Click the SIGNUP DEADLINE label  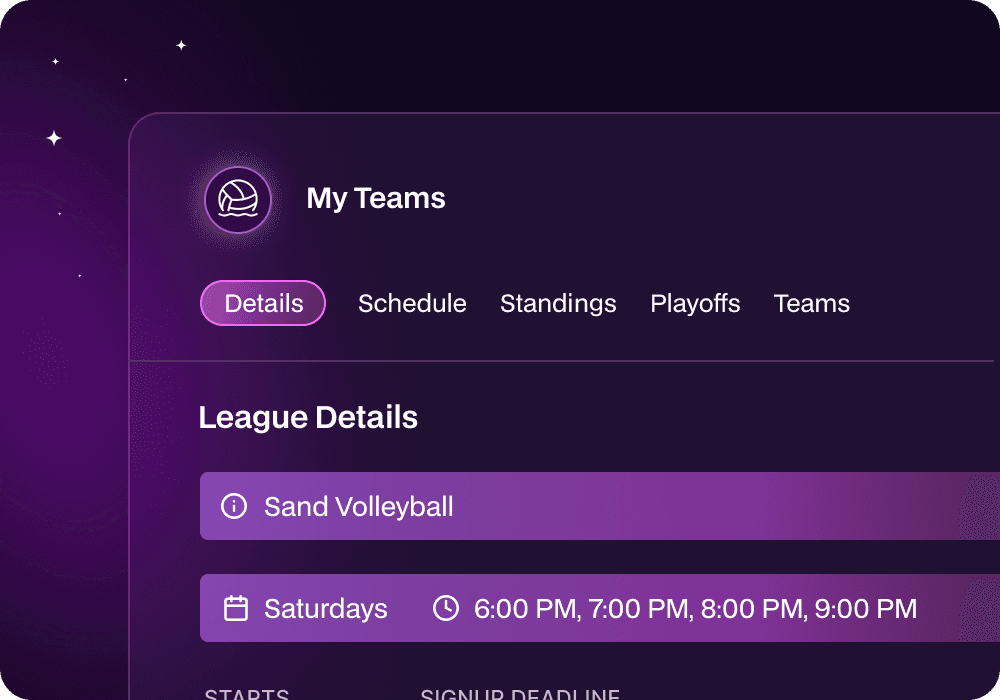pos(520,693)
